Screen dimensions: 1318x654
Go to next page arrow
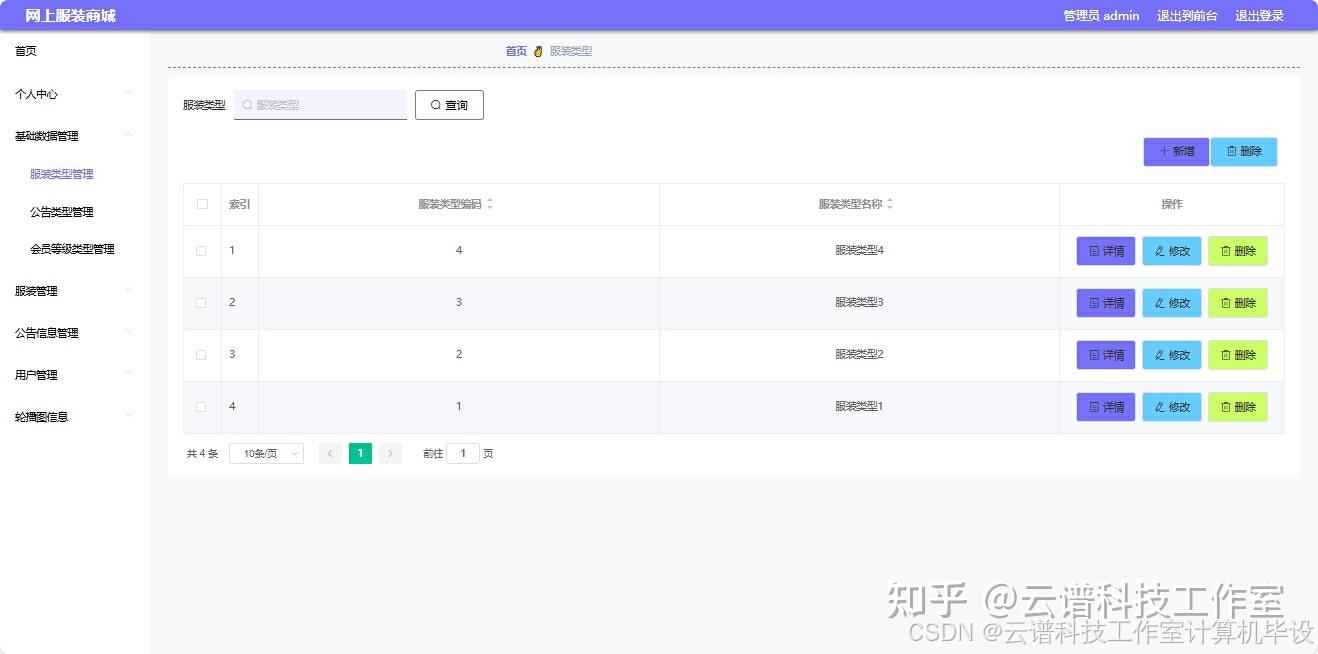(x=391, y=454)
